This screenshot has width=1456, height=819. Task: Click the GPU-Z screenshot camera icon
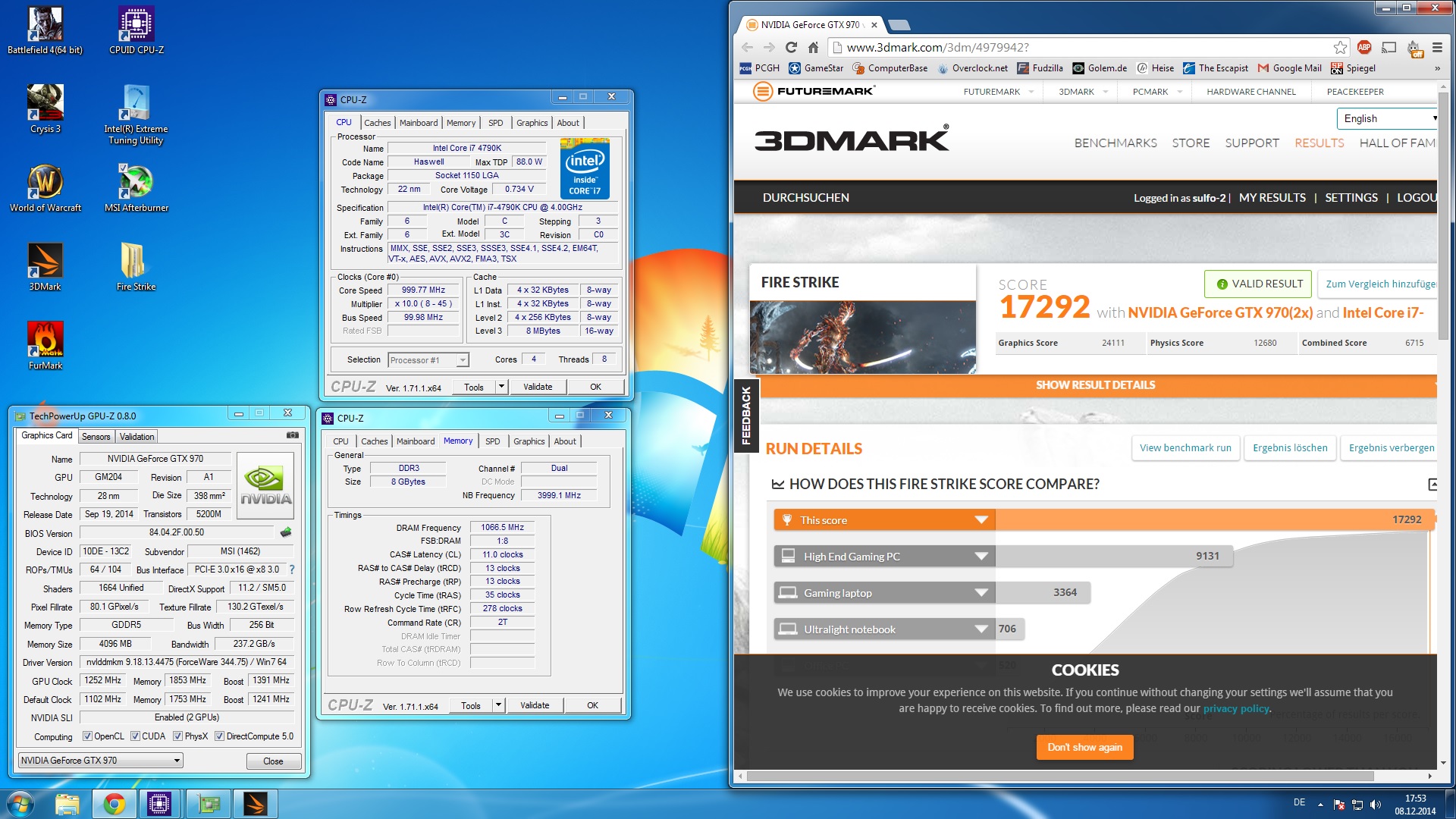[x=292, y=435]
